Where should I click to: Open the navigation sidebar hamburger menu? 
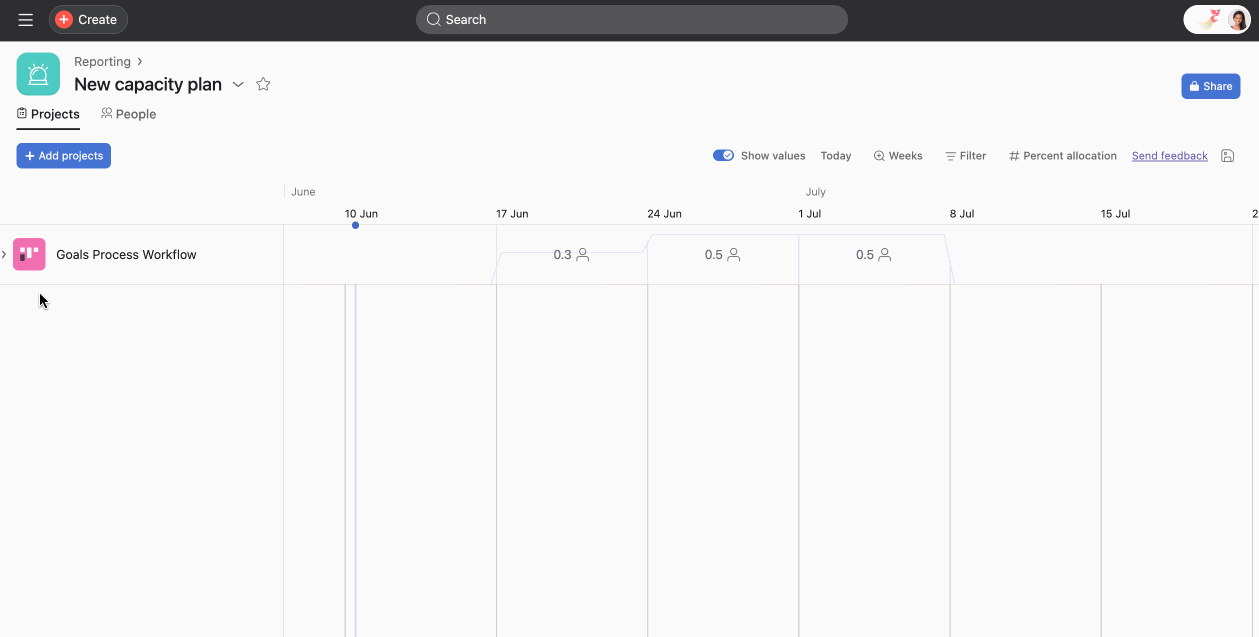(x=25, y=19)
